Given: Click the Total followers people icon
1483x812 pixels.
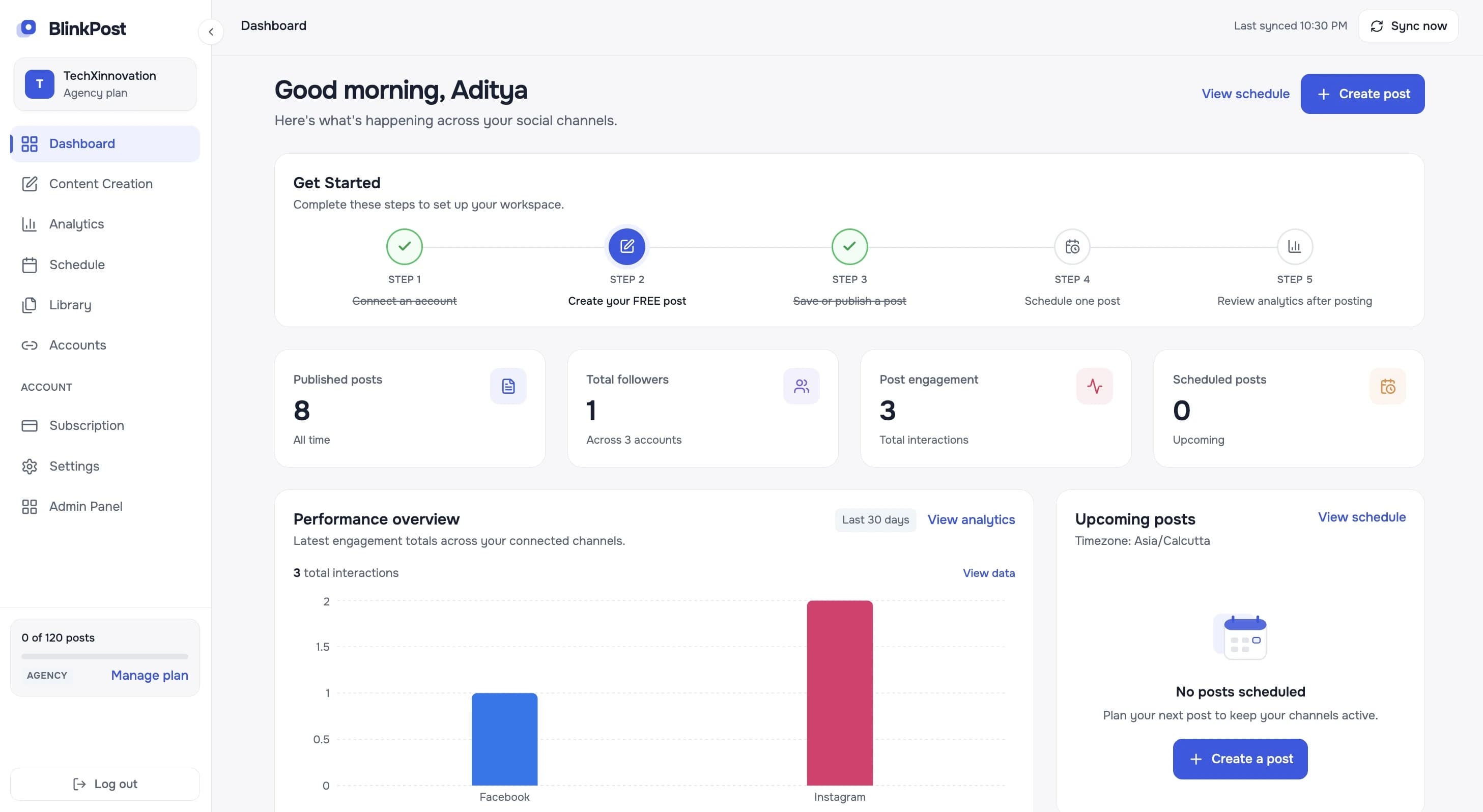Looking at the screenshot, I should click(801, 386).
